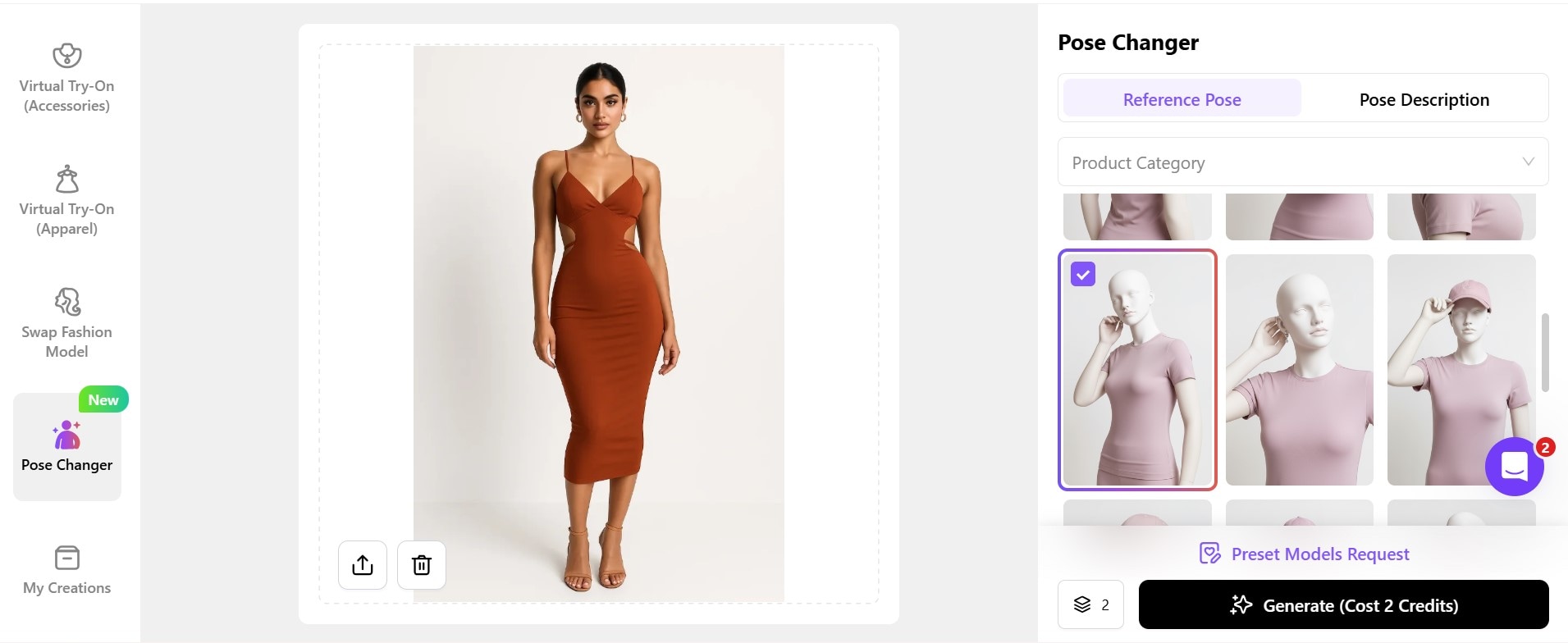Uncheck the selected reference pose checkbox

[x=1083, y=274]
